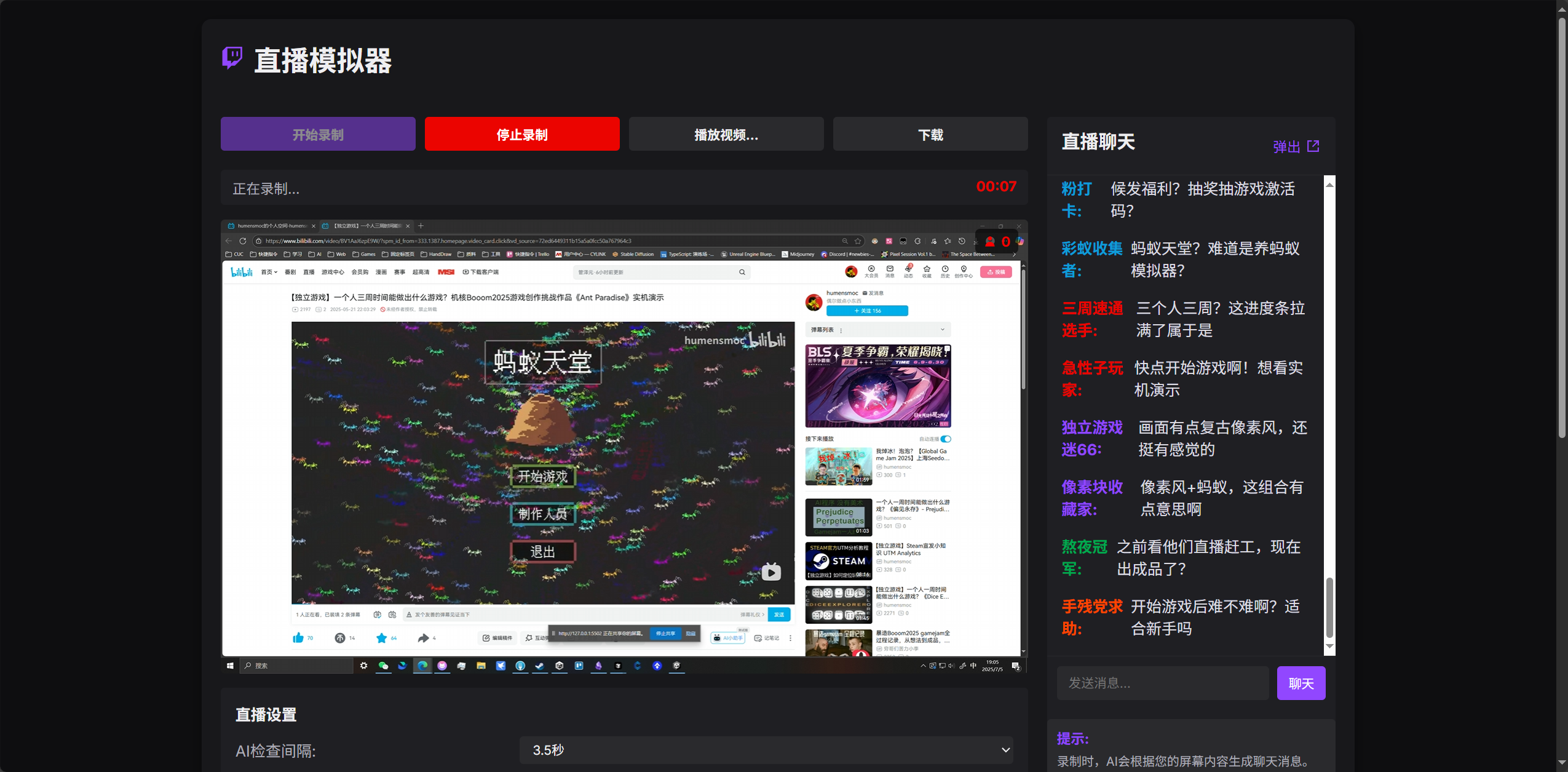Open the AI检查间隔 dropdown showing 3.5秒
The image size is (1568, 772).
(766, 750)
